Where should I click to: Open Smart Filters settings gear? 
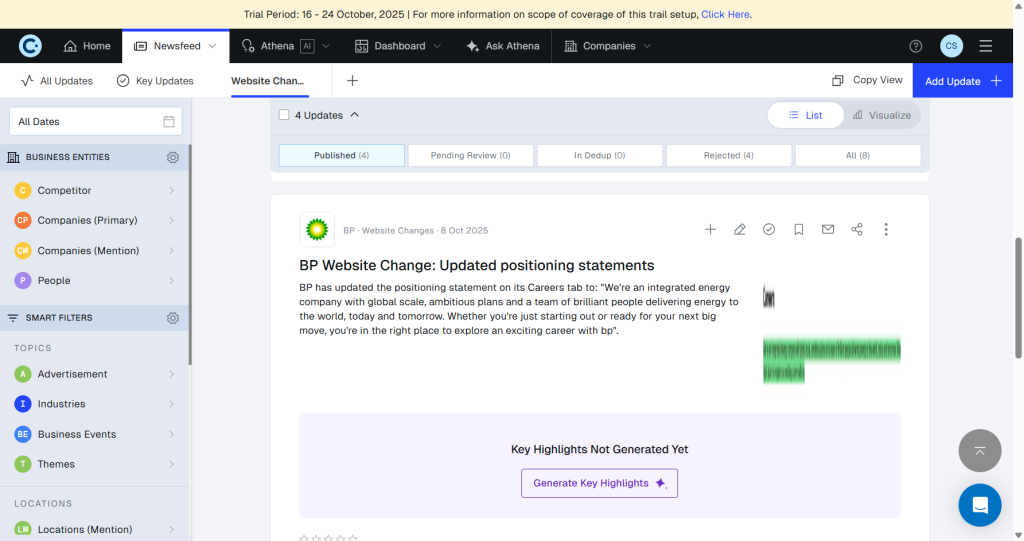tap(172, 318)
